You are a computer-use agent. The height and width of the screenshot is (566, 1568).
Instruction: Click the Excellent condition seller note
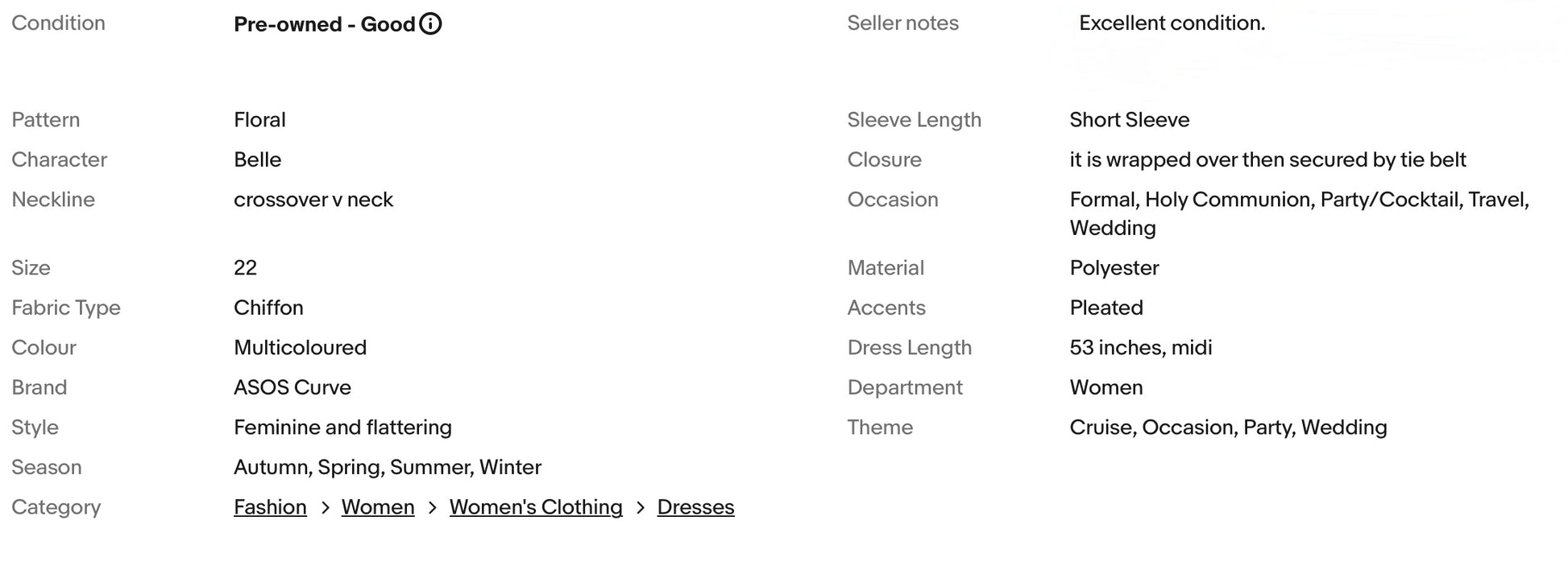click(x=1172, y=23)
